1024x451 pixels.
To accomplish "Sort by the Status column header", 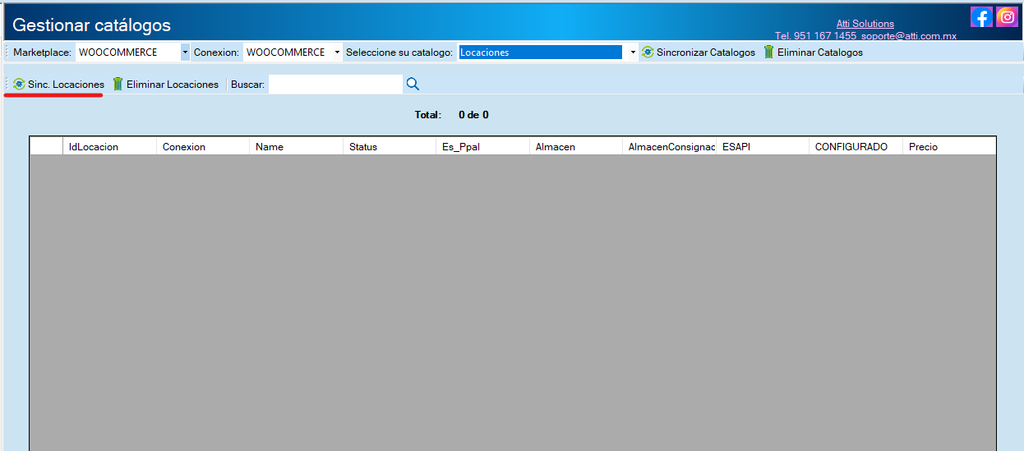I will [x=389, y=147].
